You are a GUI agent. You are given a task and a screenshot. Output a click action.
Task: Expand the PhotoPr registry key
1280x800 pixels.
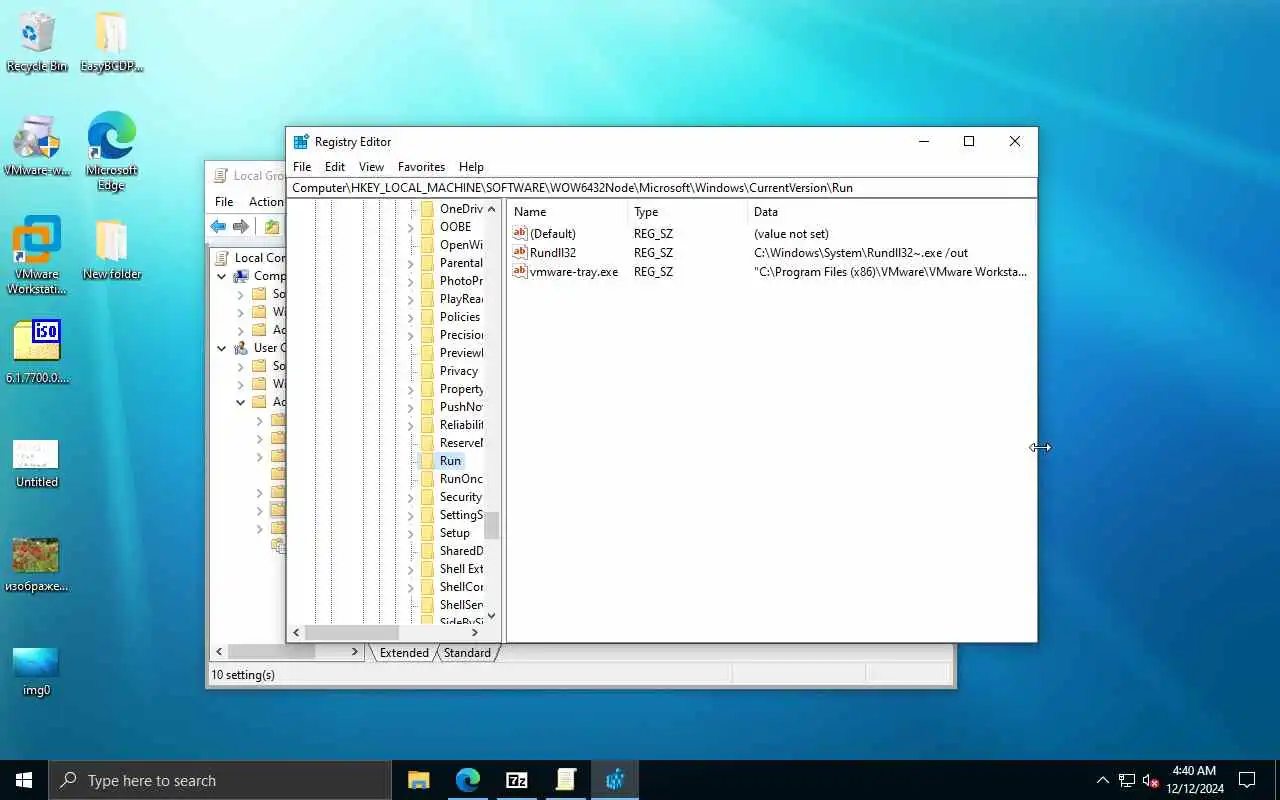[x=410, y=281]
